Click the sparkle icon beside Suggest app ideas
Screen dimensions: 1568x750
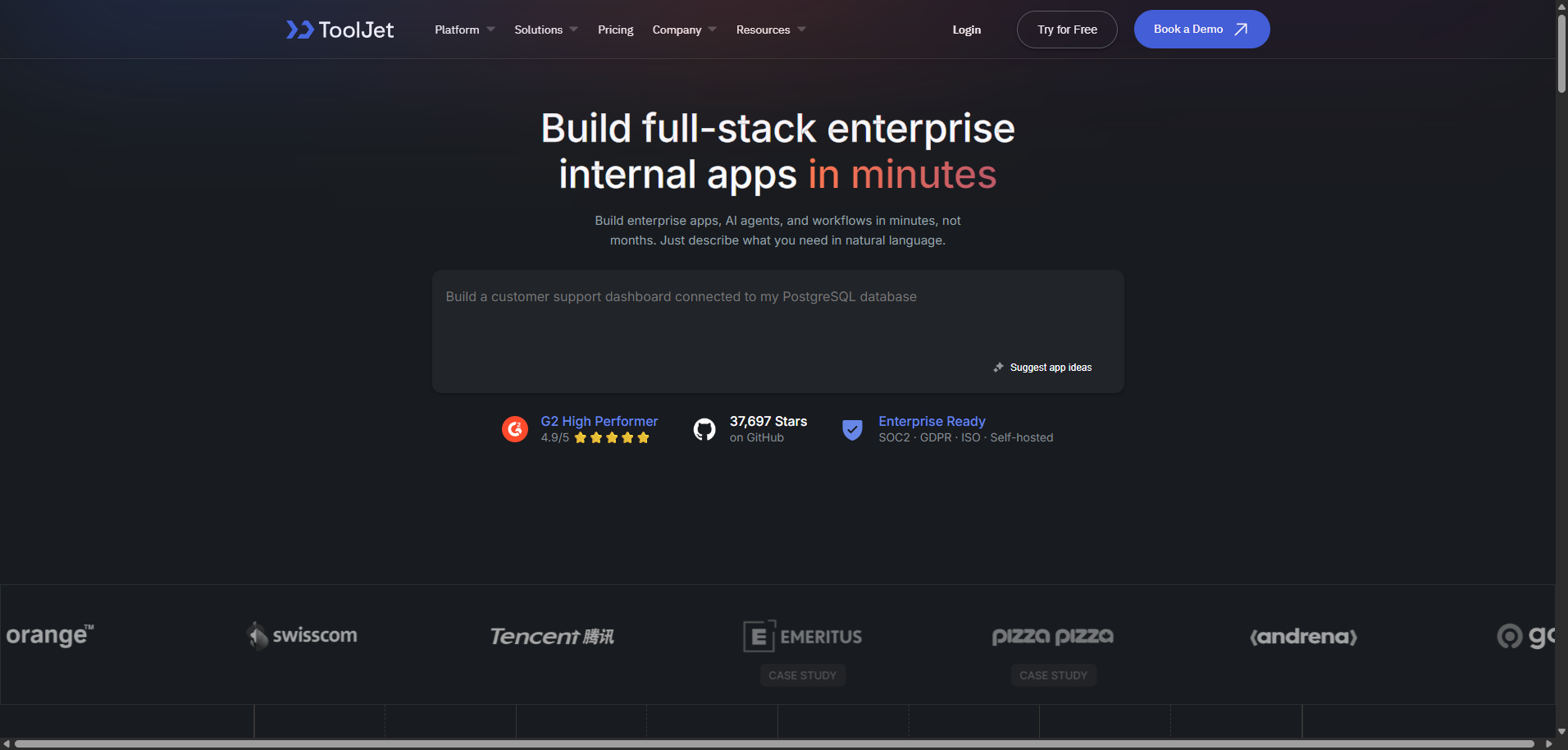[998, 368]
